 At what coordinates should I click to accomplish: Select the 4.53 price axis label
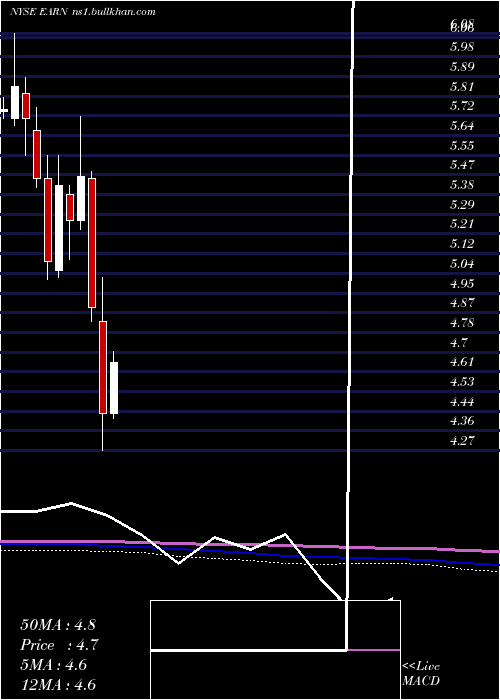coord(462,382)
